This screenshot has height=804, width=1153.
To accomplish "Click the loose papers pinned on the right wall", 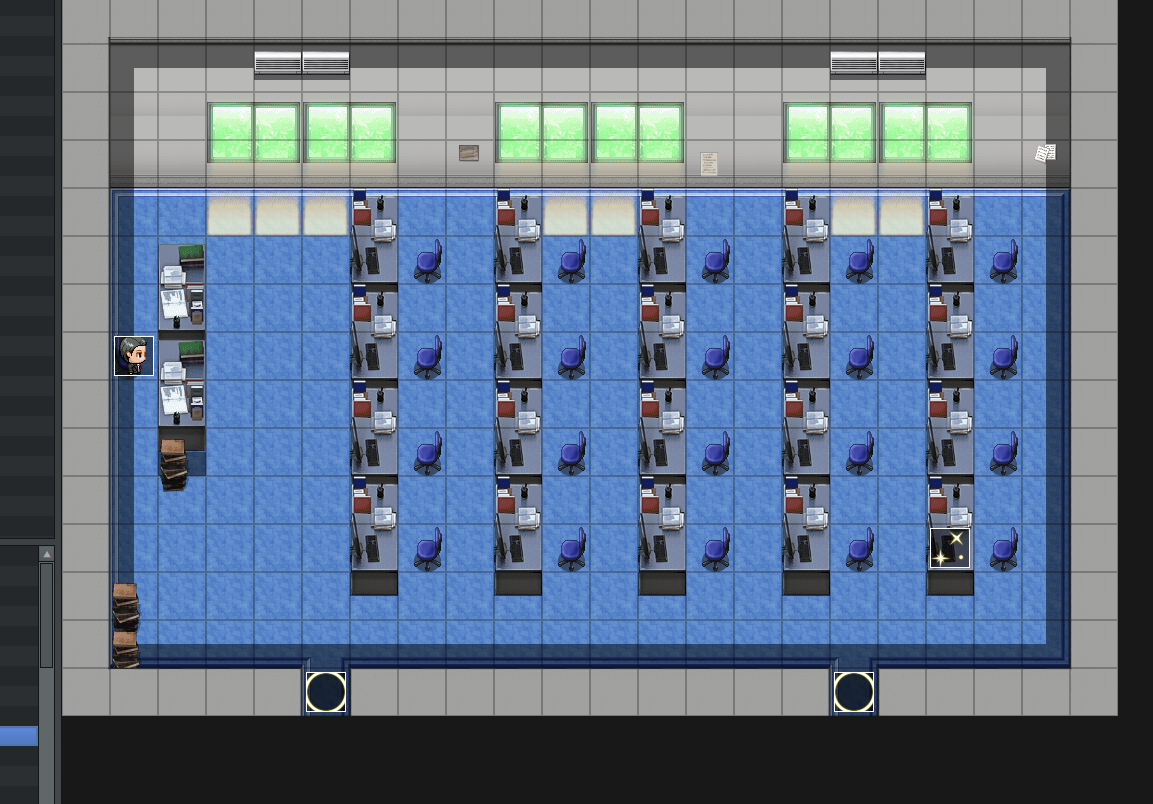I will pyautogui.click(x=1045, y=153).
